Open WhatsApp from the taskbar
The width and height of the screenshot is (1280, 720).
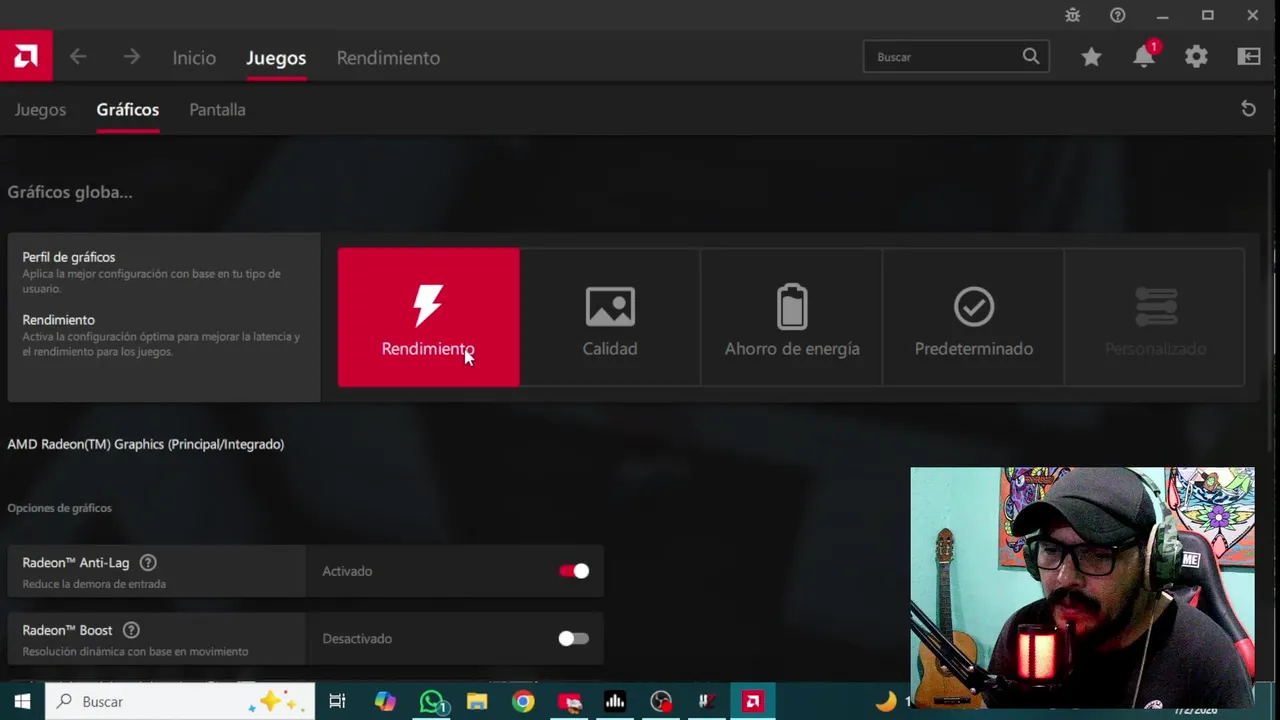coord(431,701)
